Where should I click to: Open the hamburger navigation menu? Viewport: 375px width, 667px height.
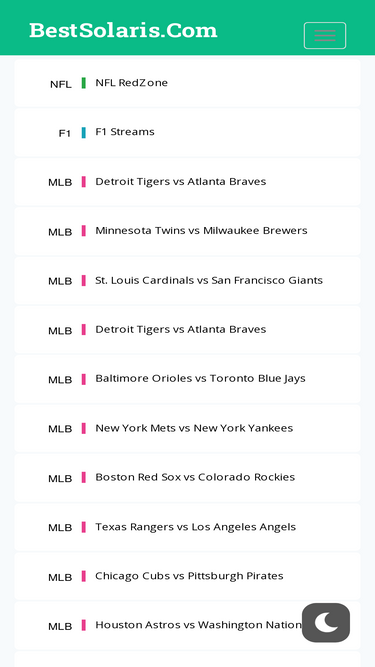click(325, 35)
